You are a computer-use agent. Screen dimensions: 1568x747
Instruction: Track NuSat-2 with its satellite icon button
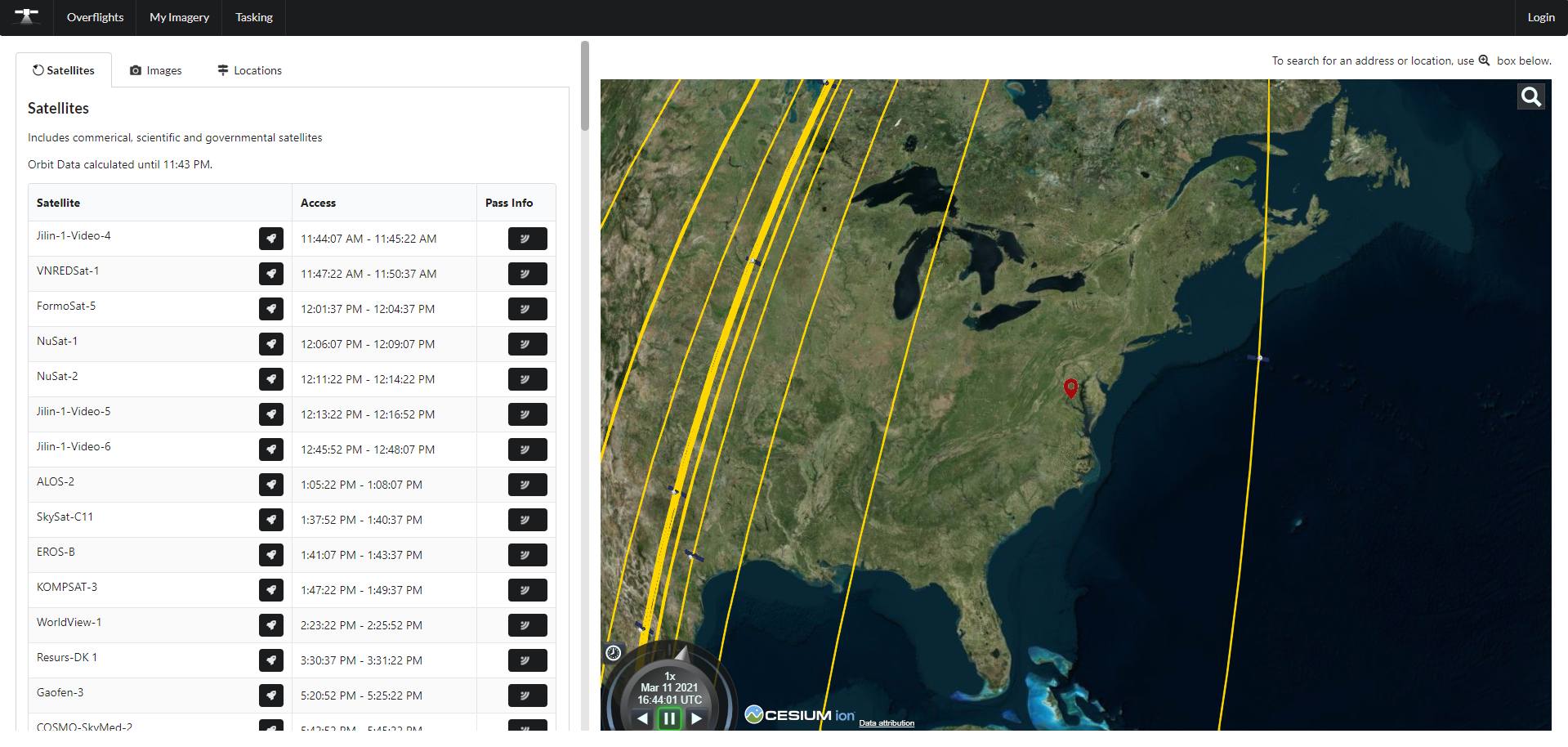pos(271,379)
